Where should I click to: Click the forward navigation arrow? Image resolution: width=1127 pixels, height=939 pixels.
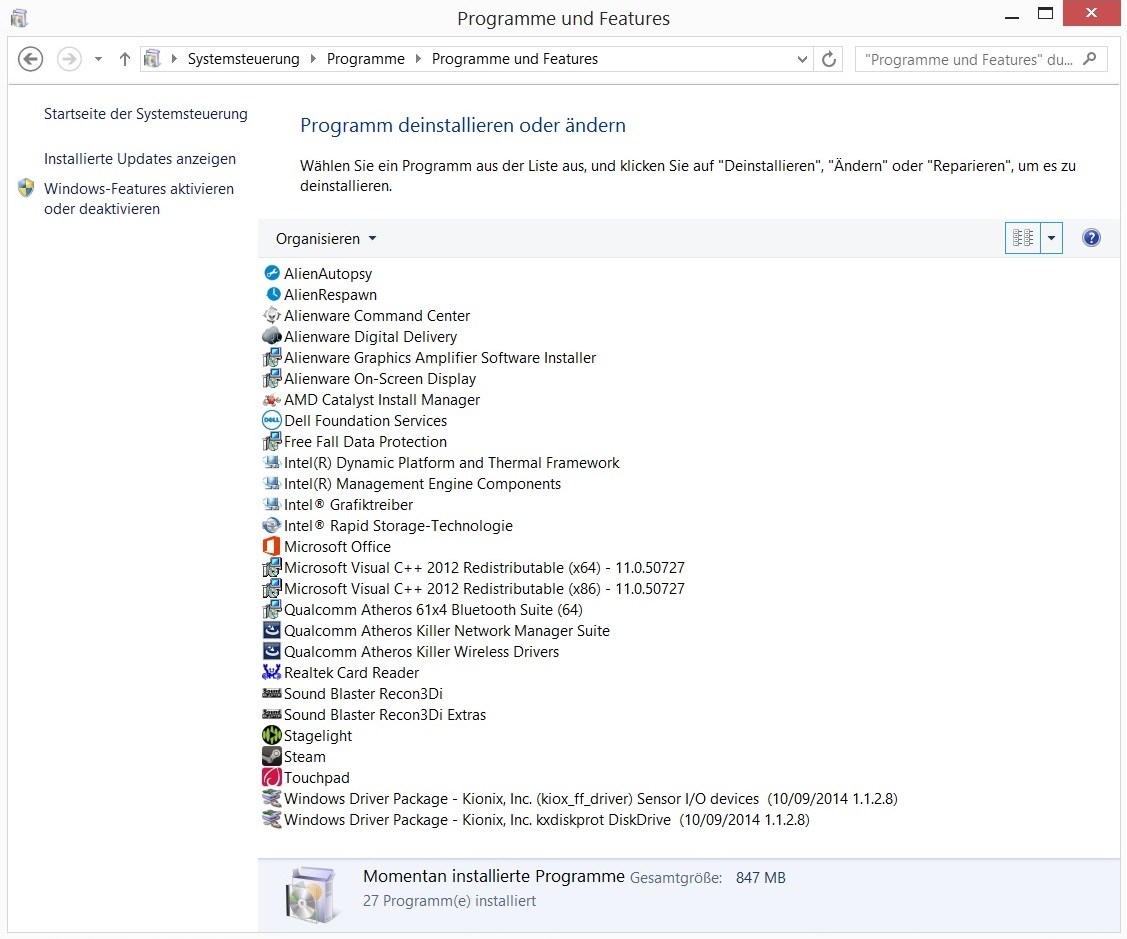(69, 59)
